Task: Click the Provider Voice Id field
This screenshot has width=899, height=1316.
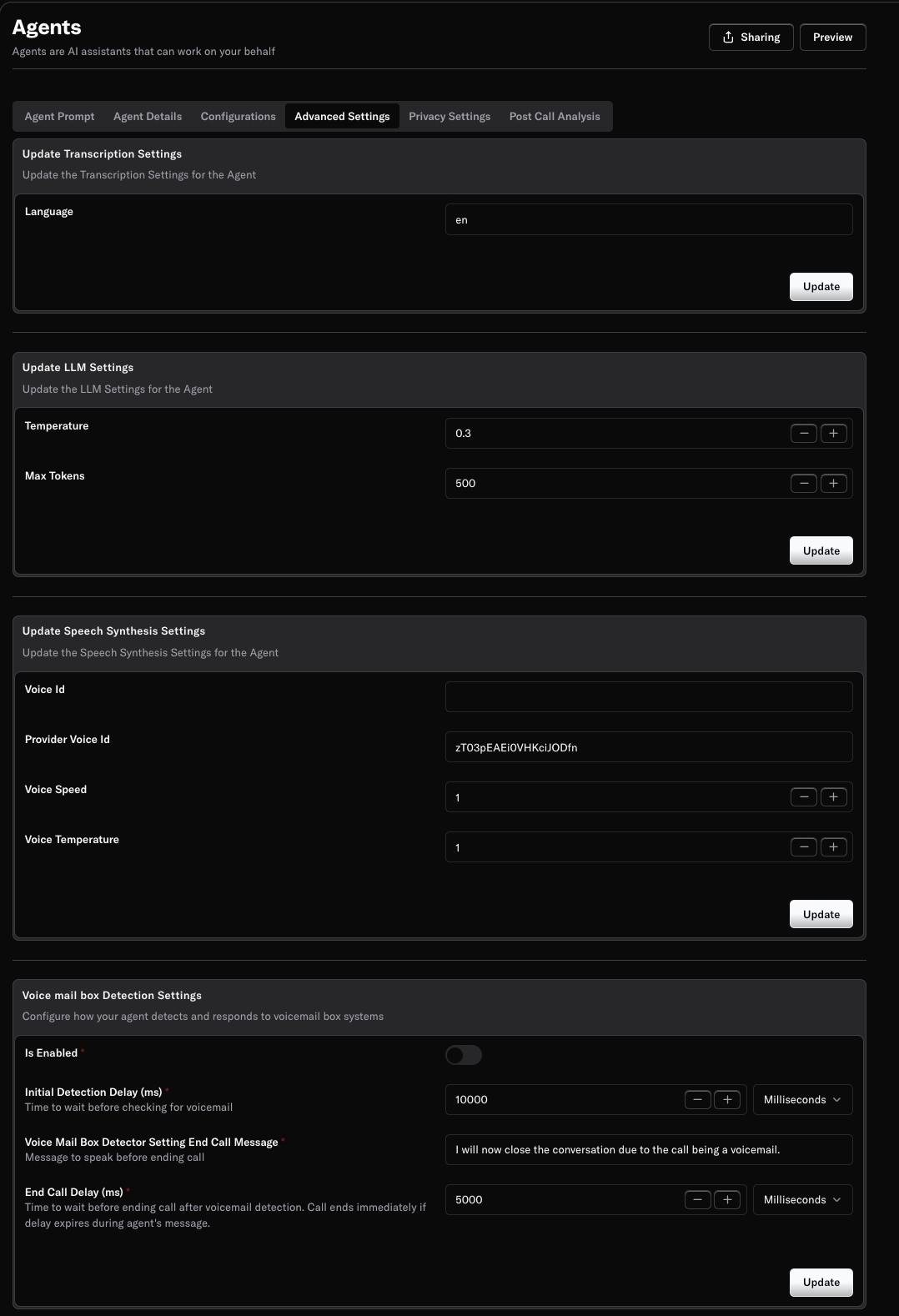Action: 649,747
